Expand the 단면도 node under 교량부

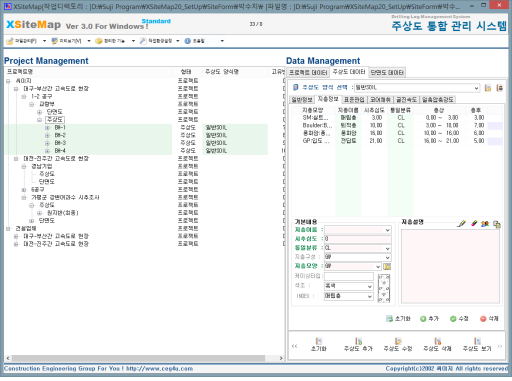(x=39, y=112)
